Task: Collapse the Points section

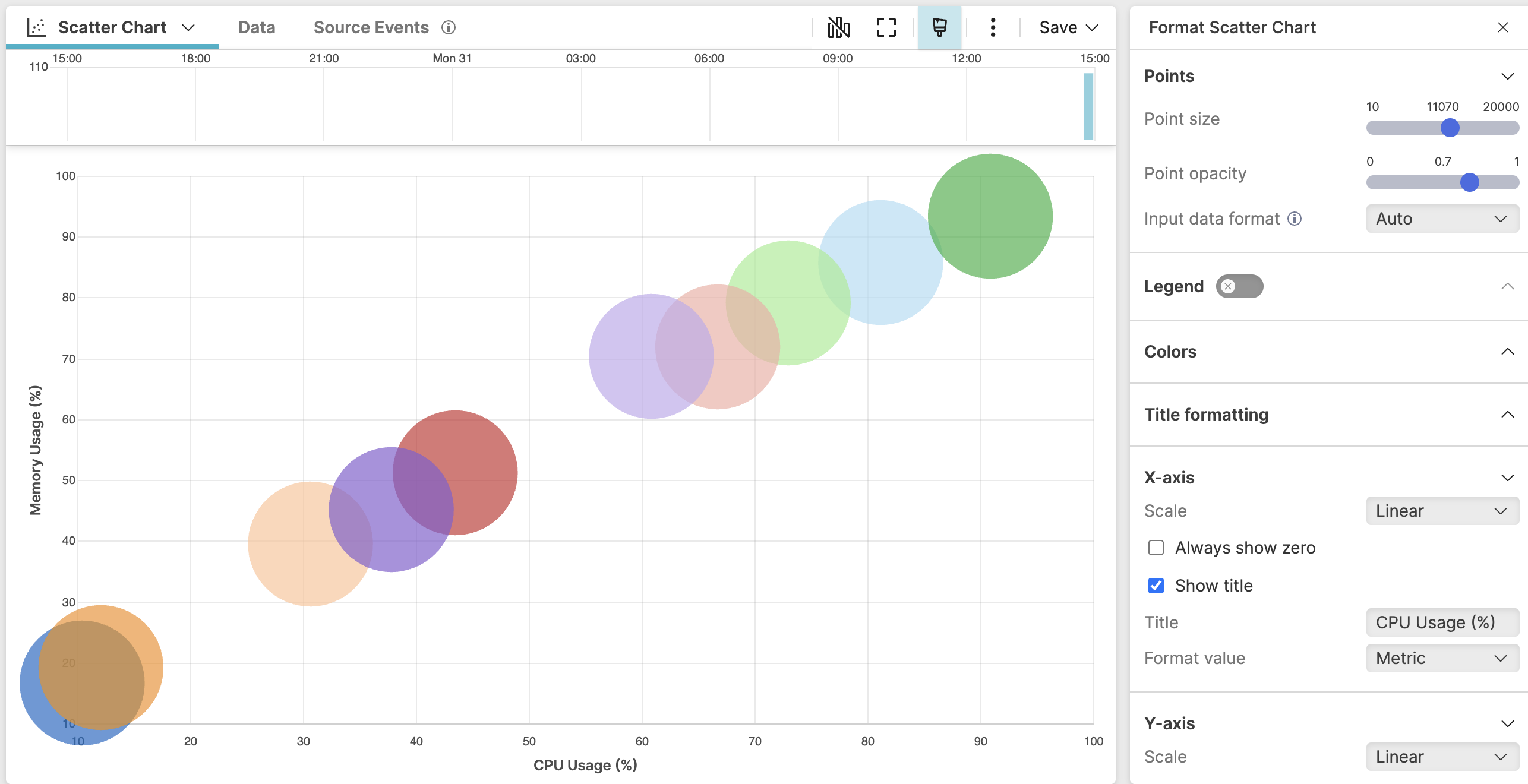Action: point(1507,76)
